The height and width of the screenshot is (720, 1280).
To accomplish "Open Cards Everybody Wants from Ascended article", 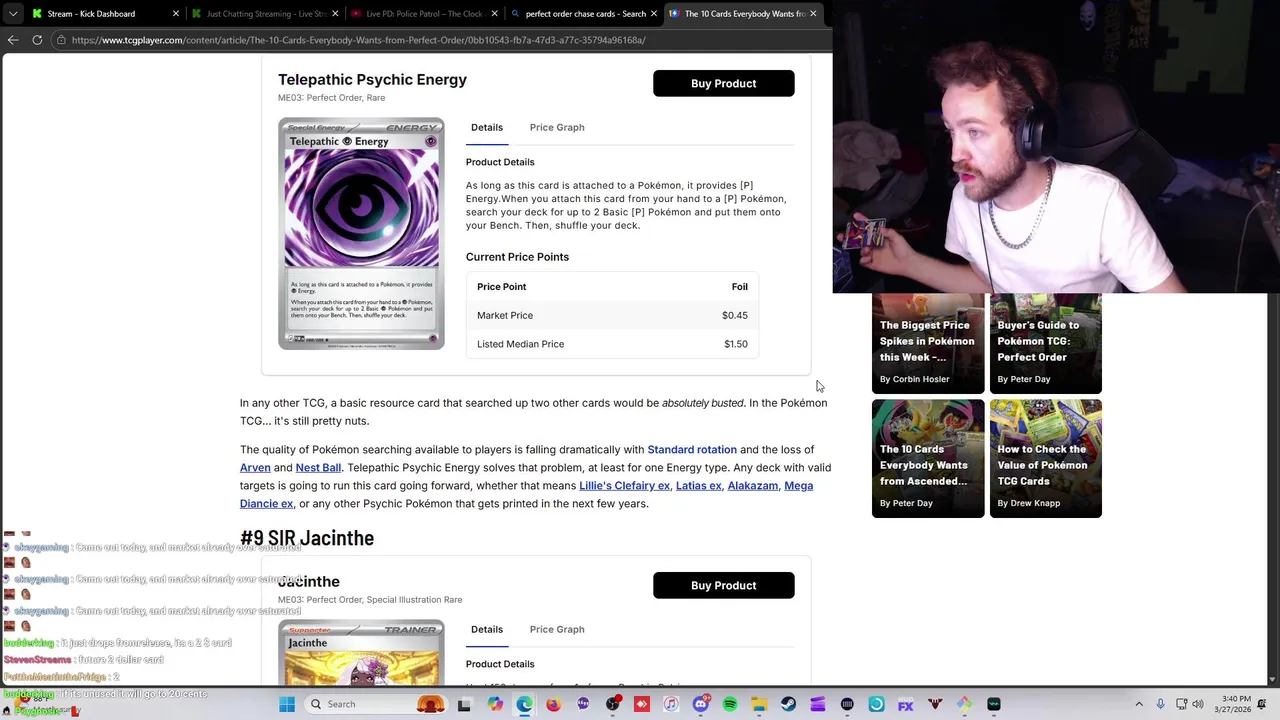I will [x=928, y=458].
